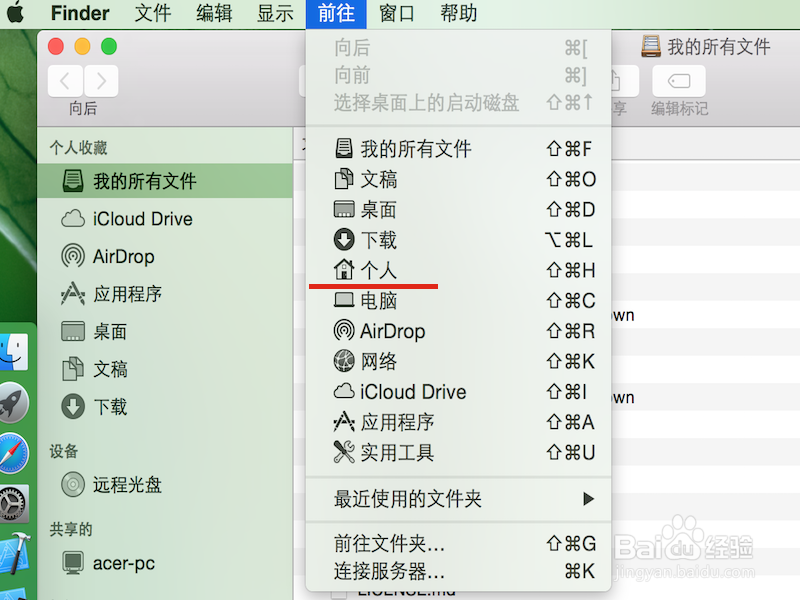Click the green zoom window button
Image resolution: width=800 pixels, height=600 pixels.
click(109, 46)
